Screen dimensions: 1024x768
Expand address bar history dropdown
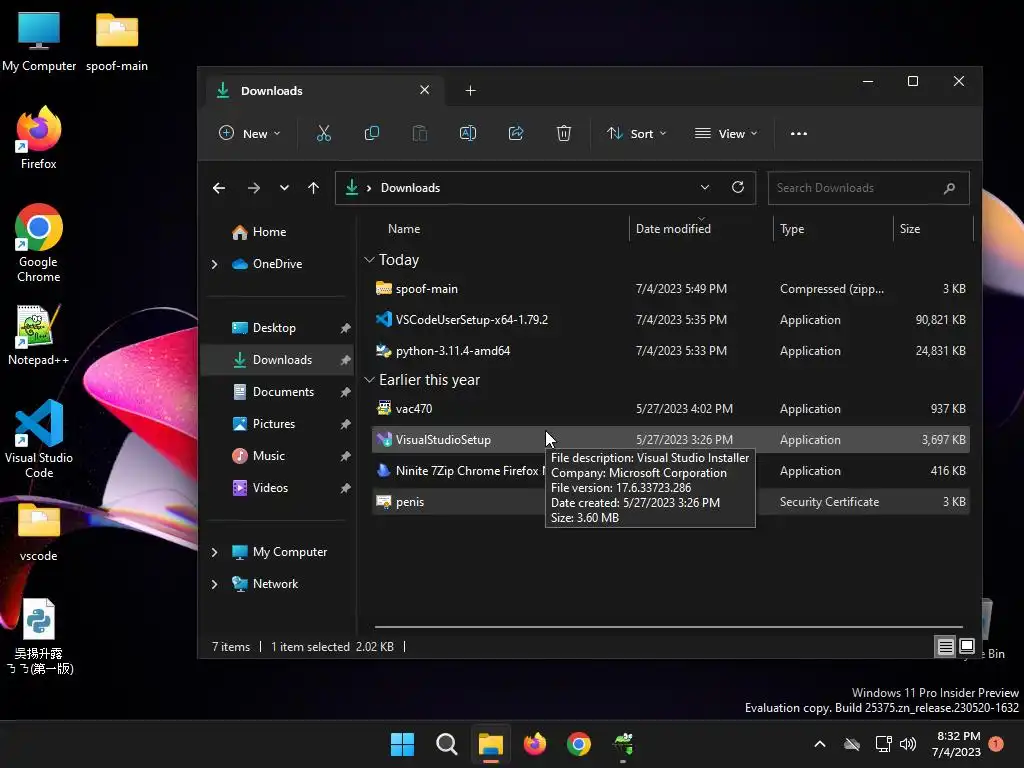tap(705, 187)
